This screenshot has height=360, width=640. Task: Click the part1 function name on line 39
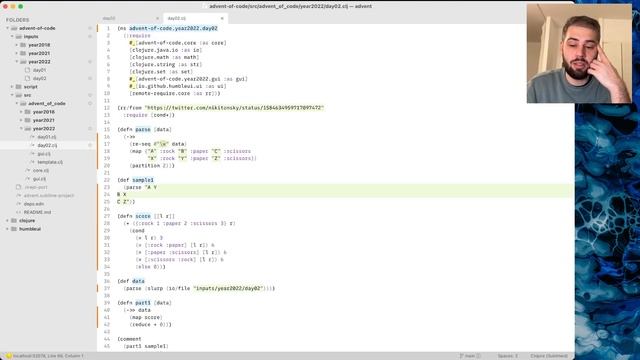(x=143, y=303)
